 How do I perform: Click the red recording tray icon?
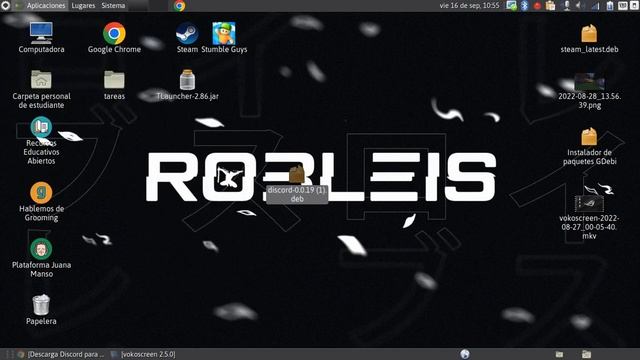(x=537, y=6)
